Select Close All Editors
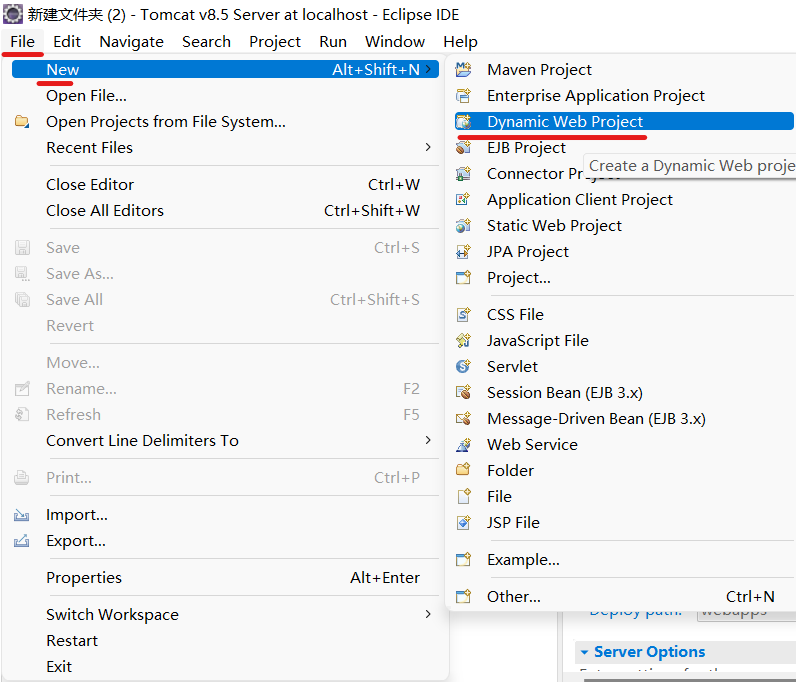Image resolution: width=796 pixels, height=682 pixels. (x=105, y=211)
